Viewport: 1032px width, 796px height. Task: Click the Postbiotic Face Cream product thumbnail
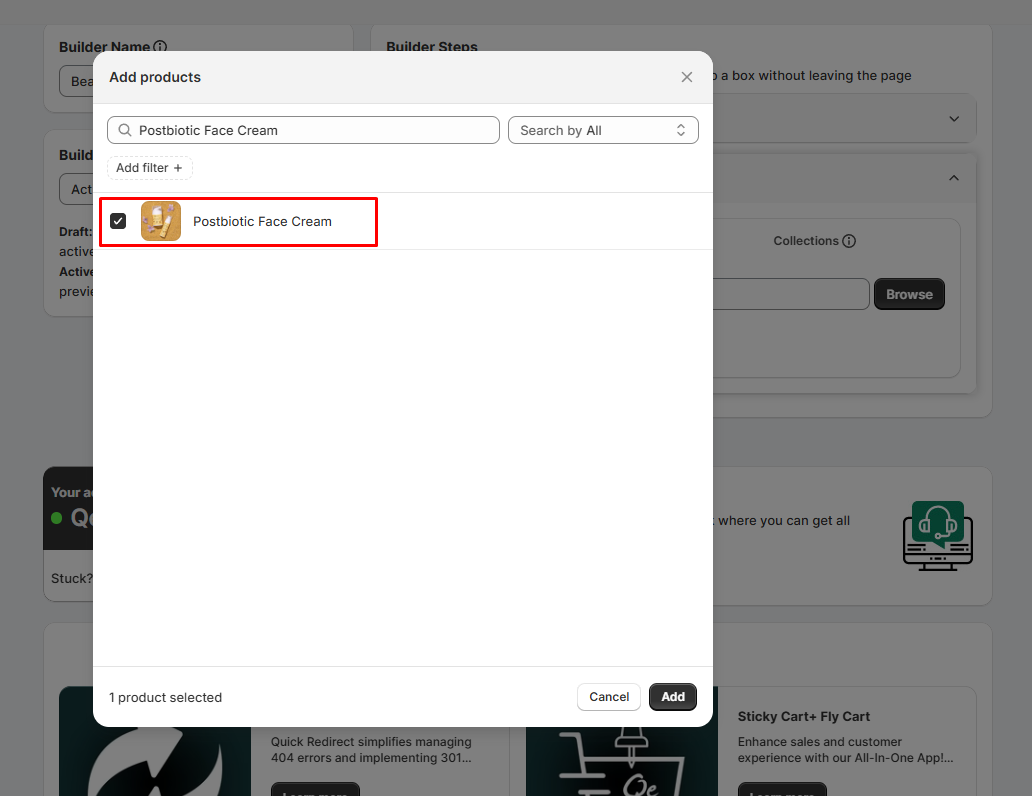click(161, 221)
